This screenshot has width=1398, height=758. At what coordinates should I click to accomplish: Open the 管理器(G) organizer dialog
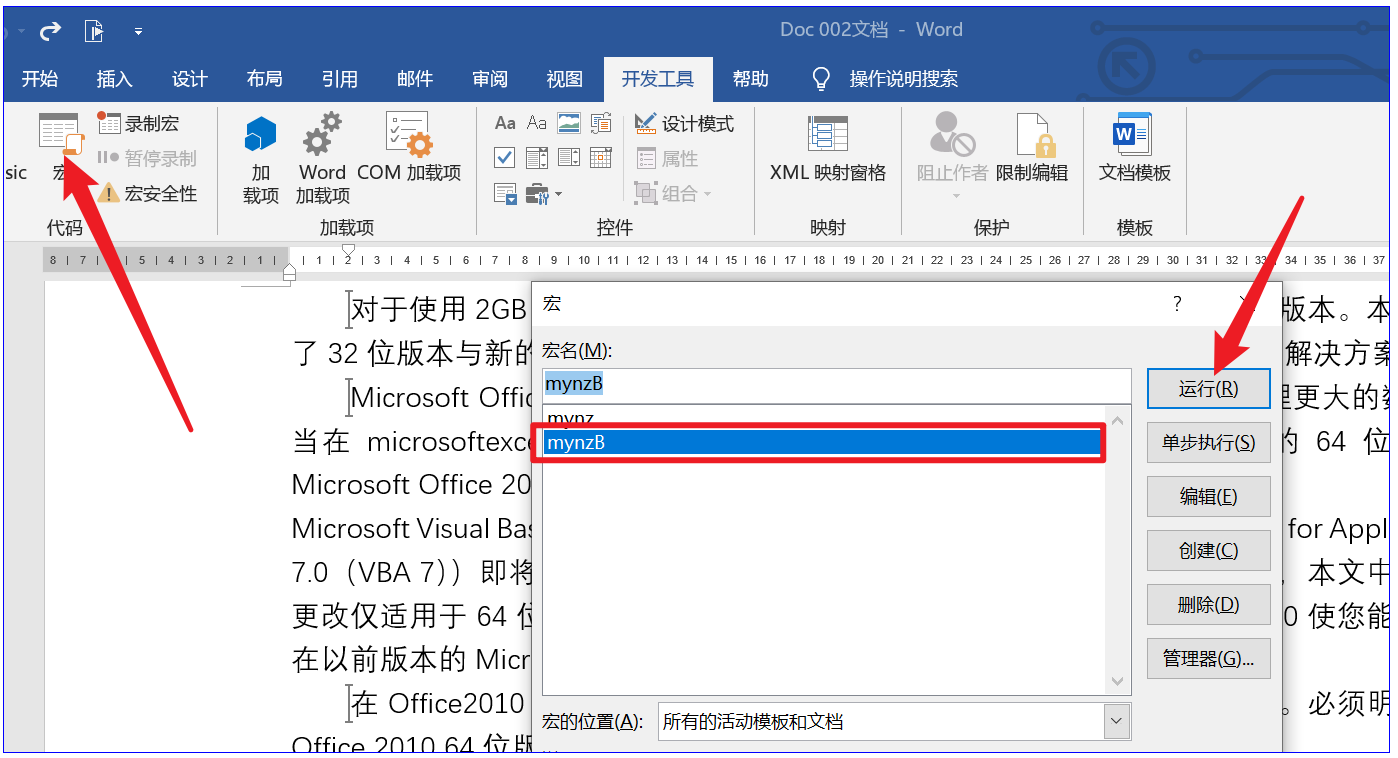[1208, 658]
